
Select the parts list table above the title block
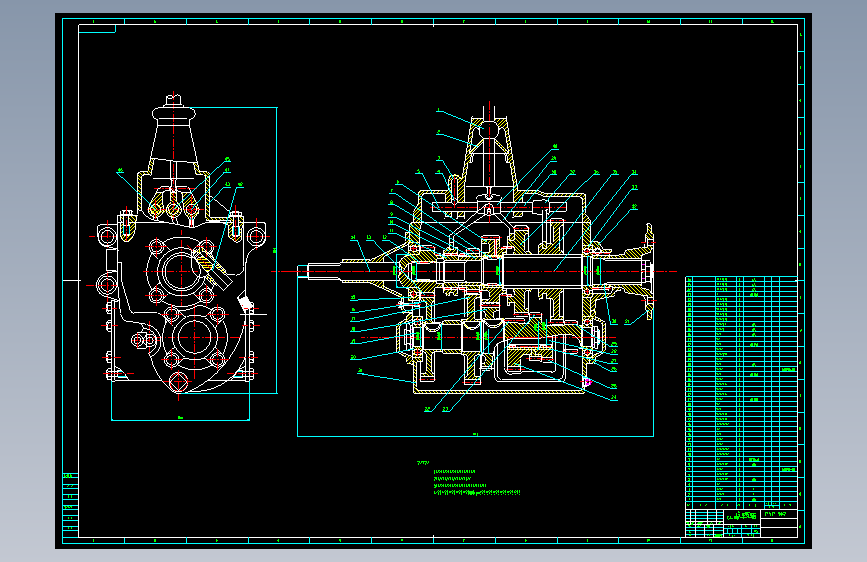tap(741, 392)
